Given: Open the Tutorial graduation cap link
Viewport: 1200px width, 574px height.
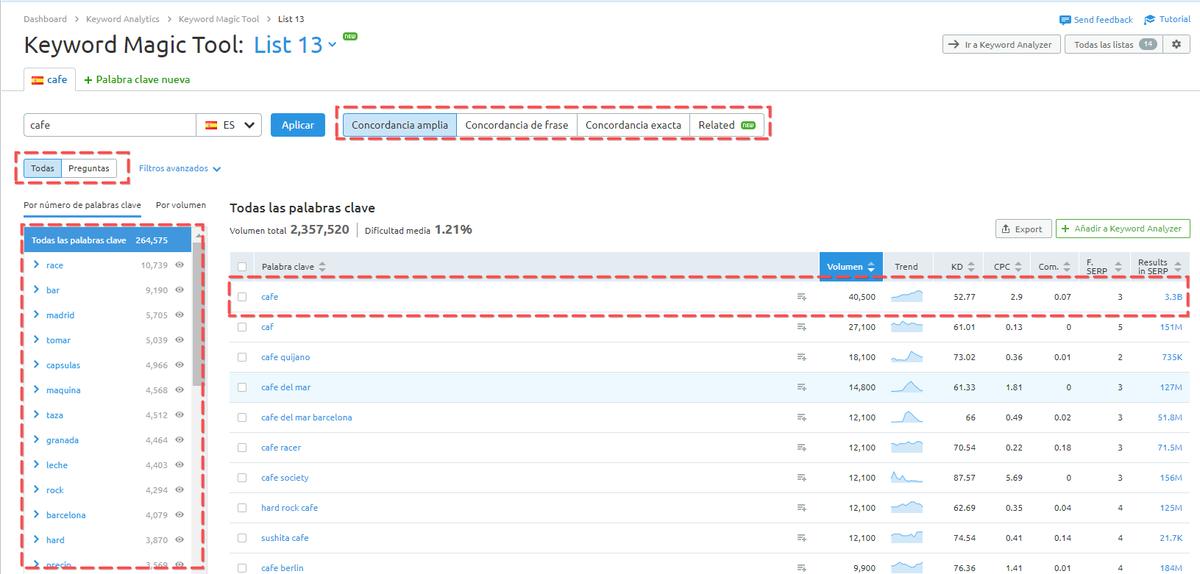Looking at the screenshot, I should click(x=1151, y=20).
